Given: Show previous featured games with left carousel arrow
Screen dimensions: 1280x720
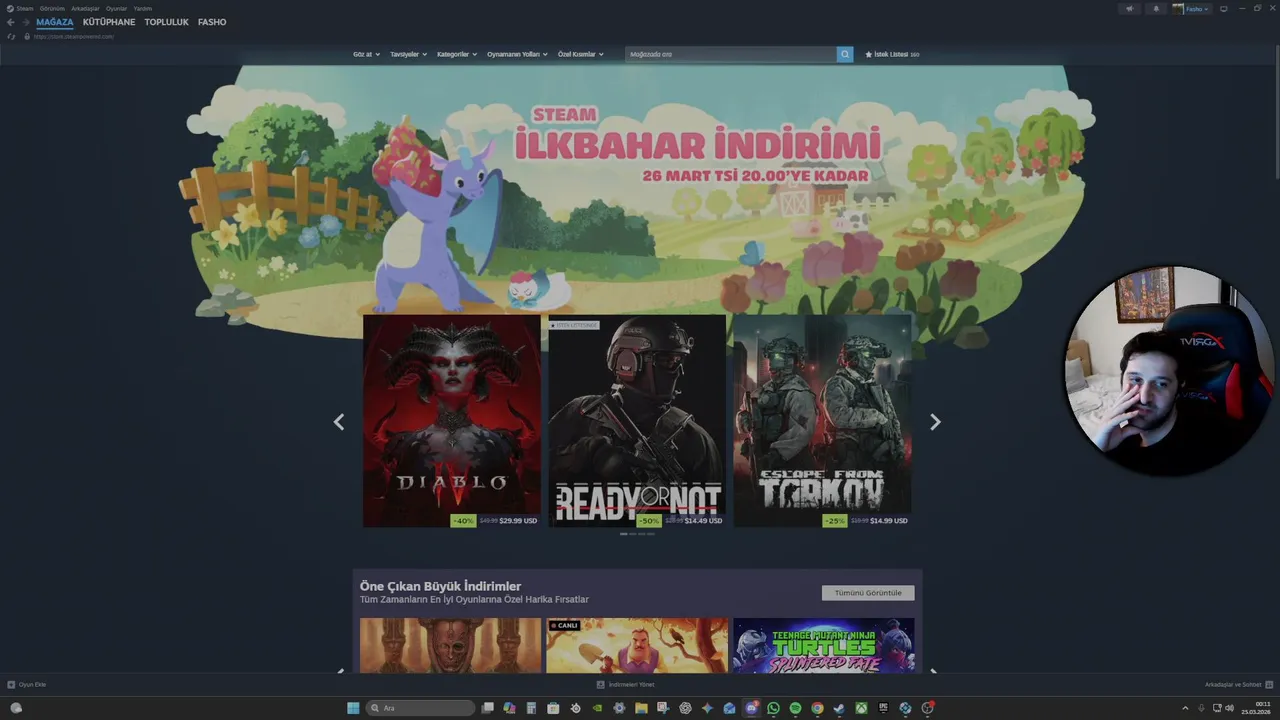Looking at the screenshot, I should pos(339,422).
